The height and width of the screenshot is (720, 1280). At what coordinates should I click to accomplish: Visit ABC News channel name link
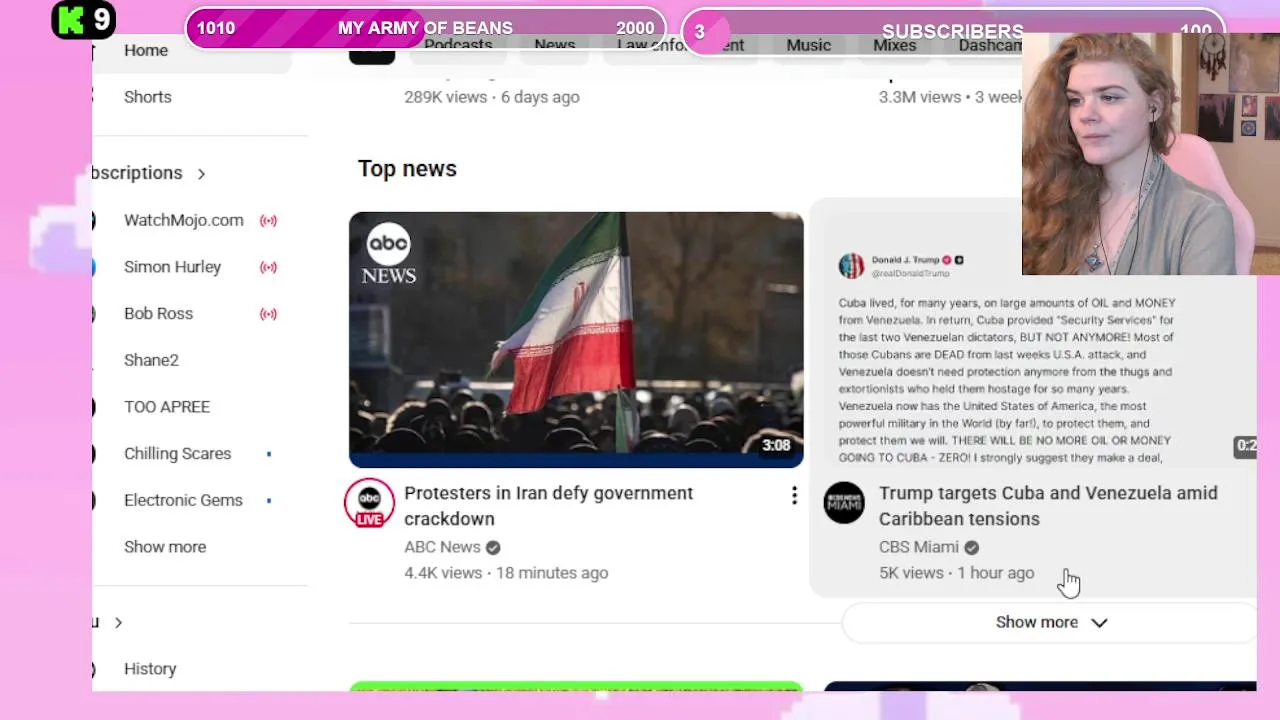(442, 547)
